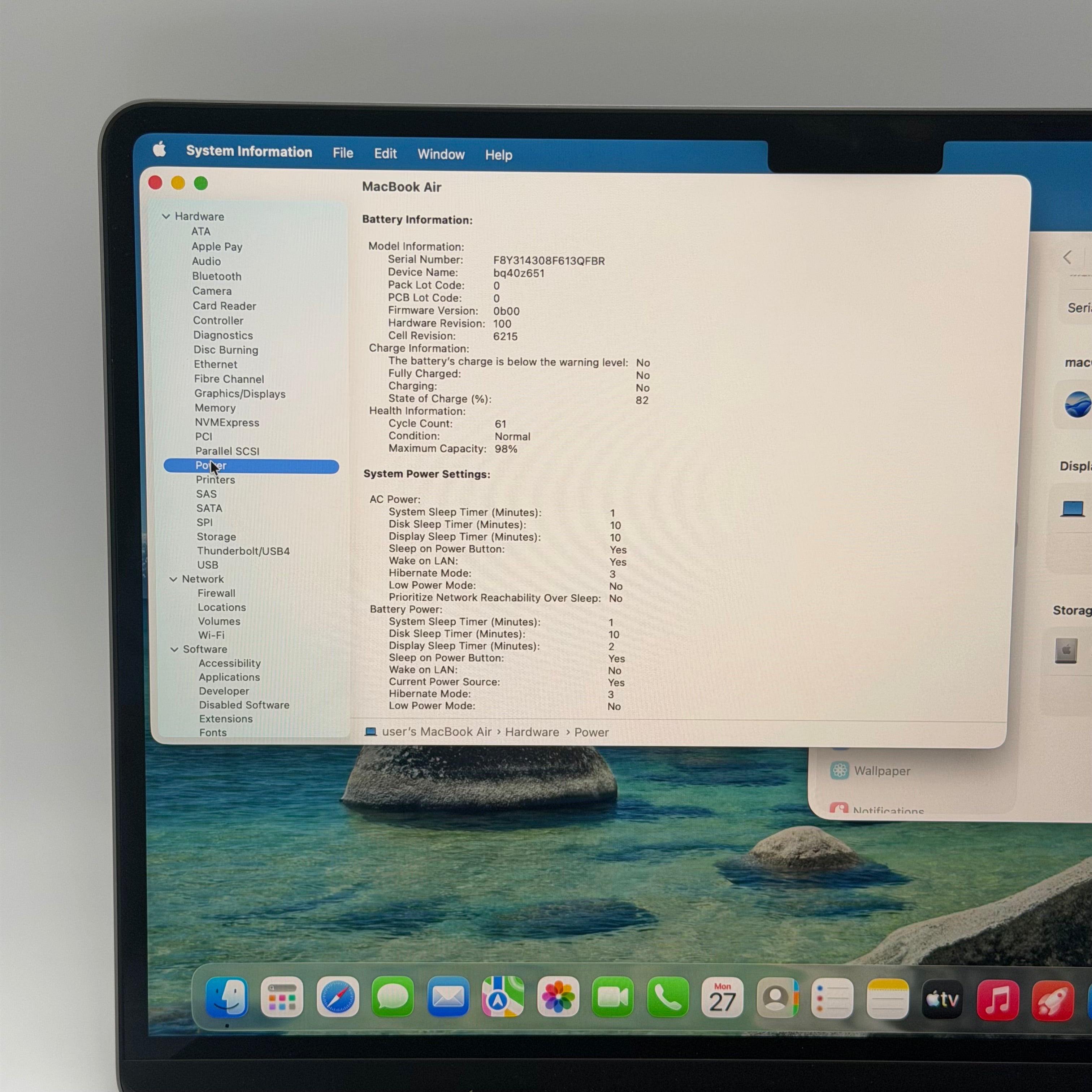
Task: Click Hardware in the path bar
Action: pos(532,733)
